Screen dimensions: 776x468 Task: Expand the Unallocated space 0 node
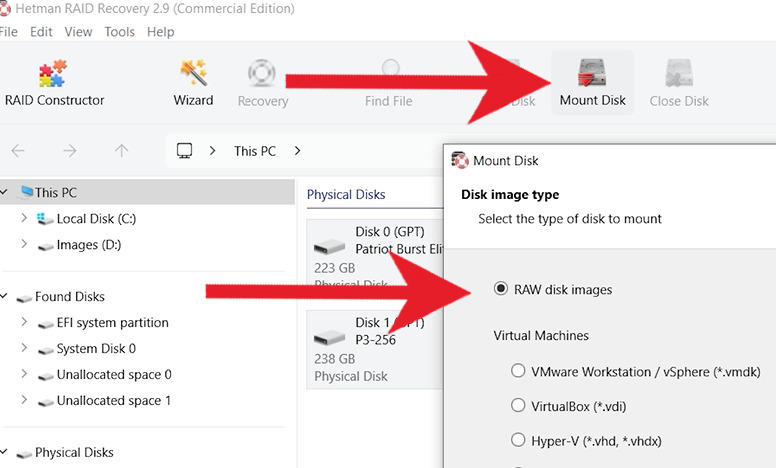click(x=24, y=374)
